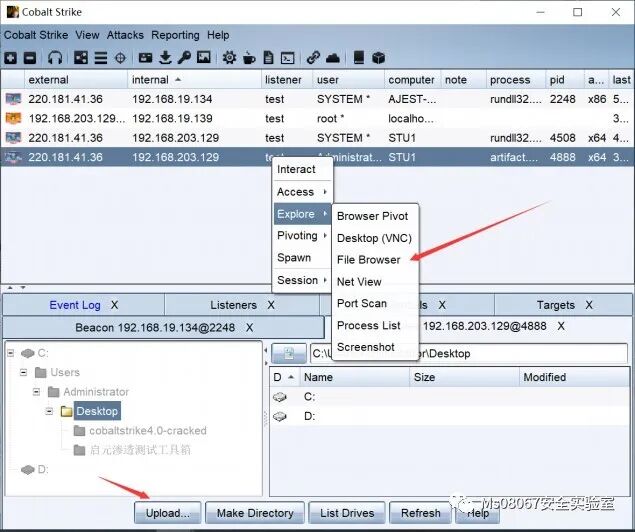Viewport: 635px width, 532px height.
Task: Select File Browser in Explore submenu
Action: pos(375,260)
